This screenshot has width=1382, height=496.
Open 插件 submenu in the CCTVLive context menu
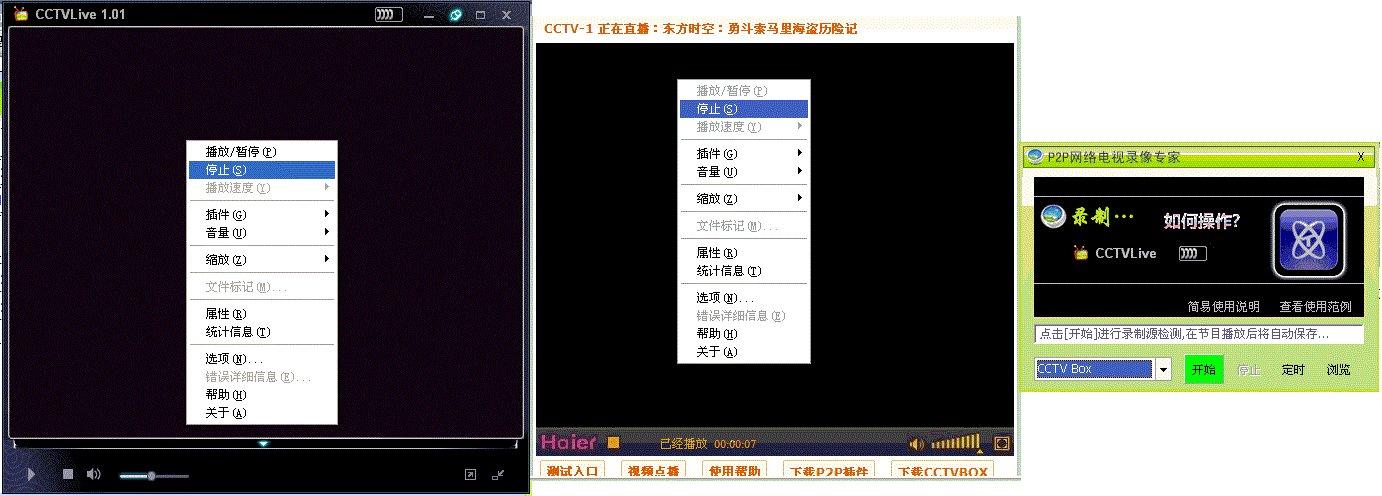pos(262,215)
